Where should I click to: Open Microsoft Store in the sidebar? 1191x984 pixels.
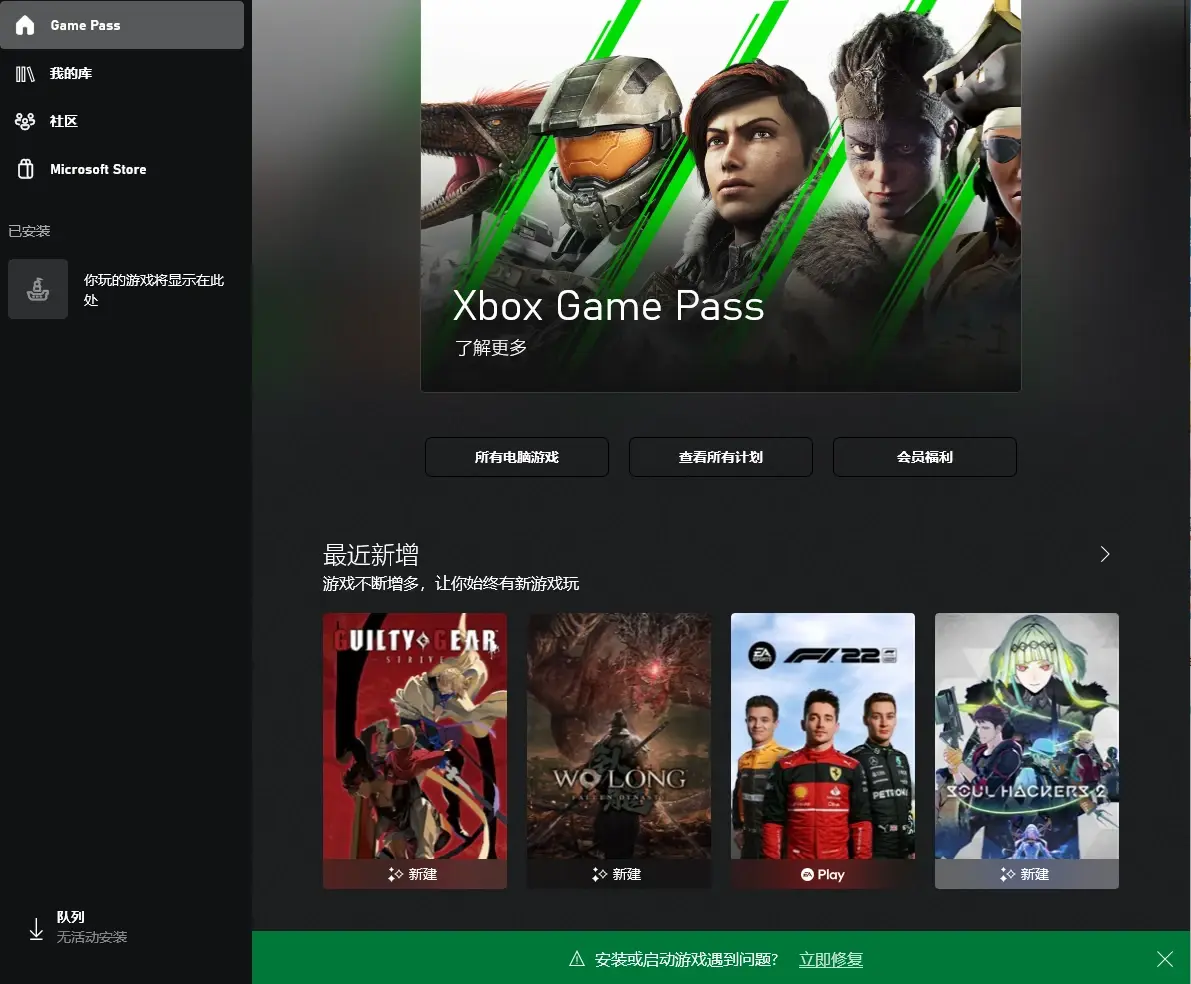tap(122, 169)
